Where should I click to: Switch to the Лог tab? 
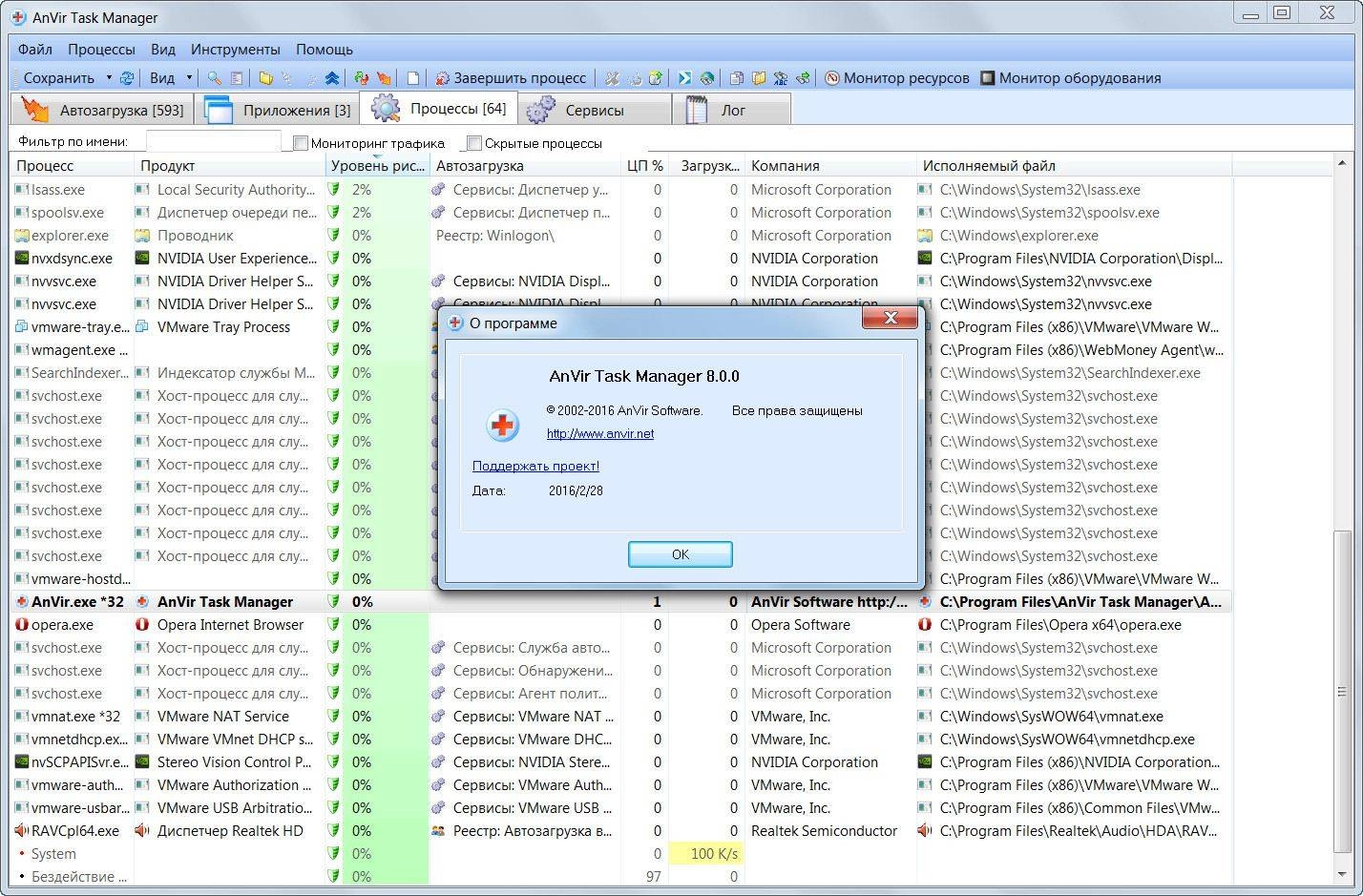coord(732,110)
